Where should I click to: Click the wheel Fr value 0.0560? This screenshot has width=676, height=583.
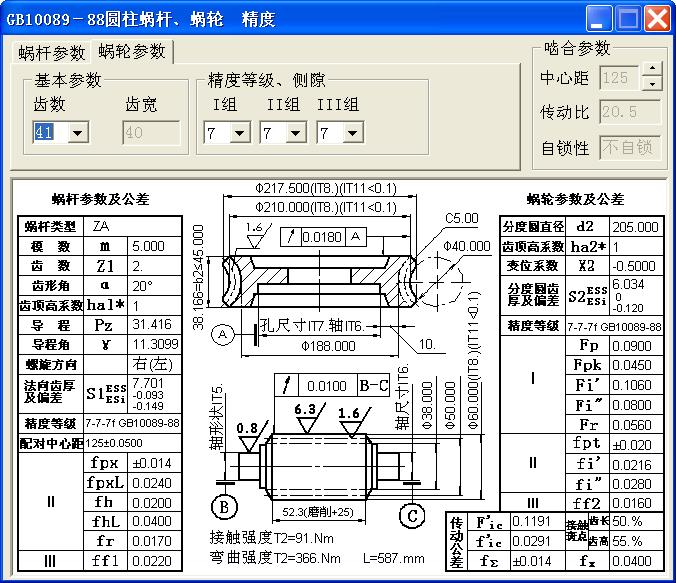click(632, 425)
